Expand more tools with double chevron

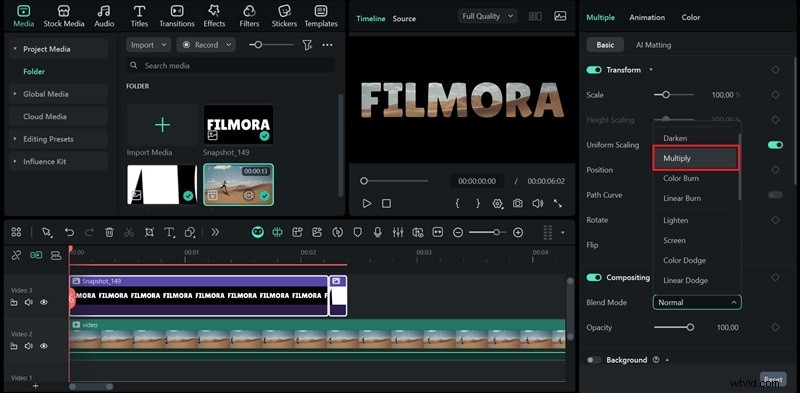click(x=215, y=232)
